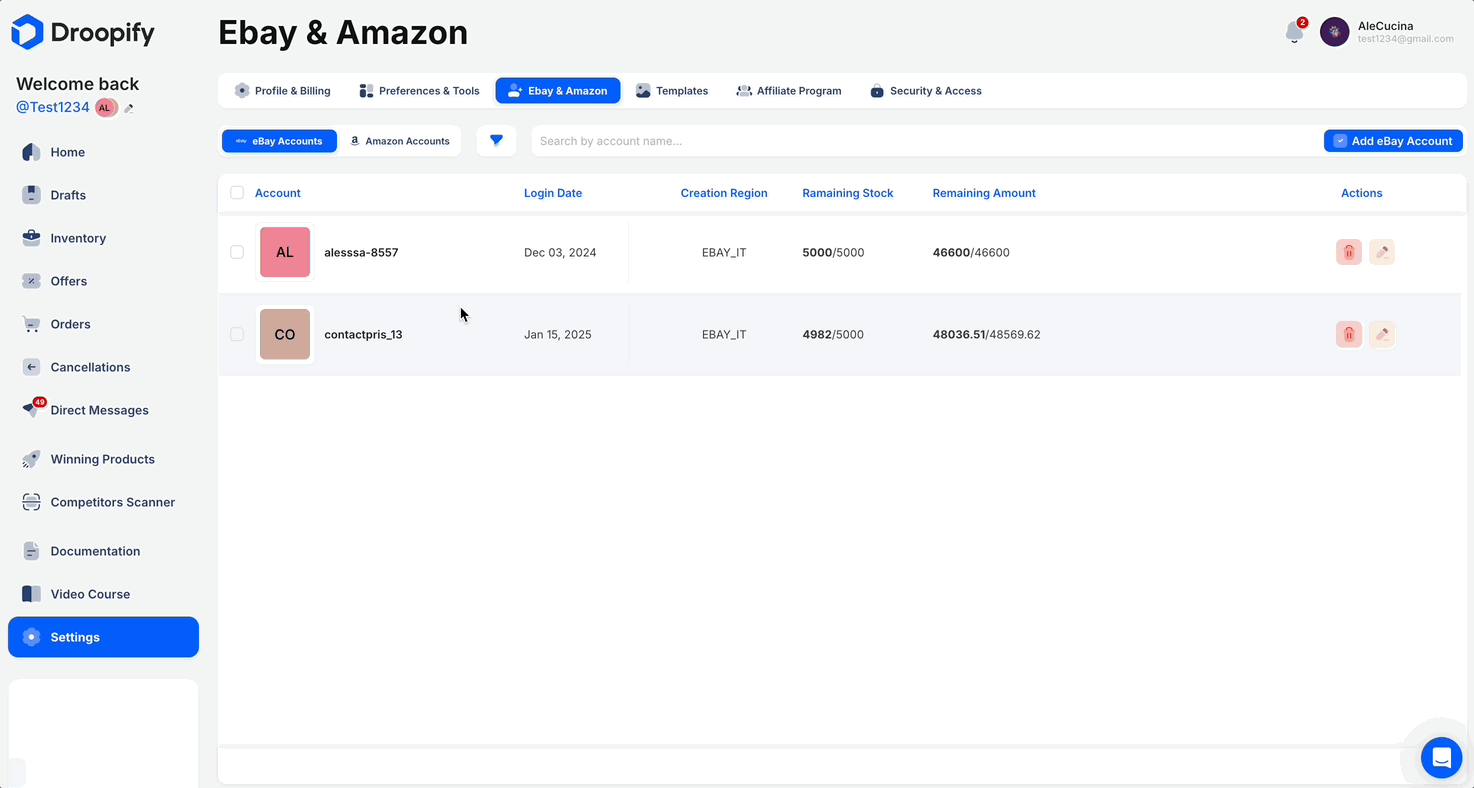The width and height of the screenshot is (1474, 788).
Task: Go to the Security & Access tab
Action: (x=926, y=91)
